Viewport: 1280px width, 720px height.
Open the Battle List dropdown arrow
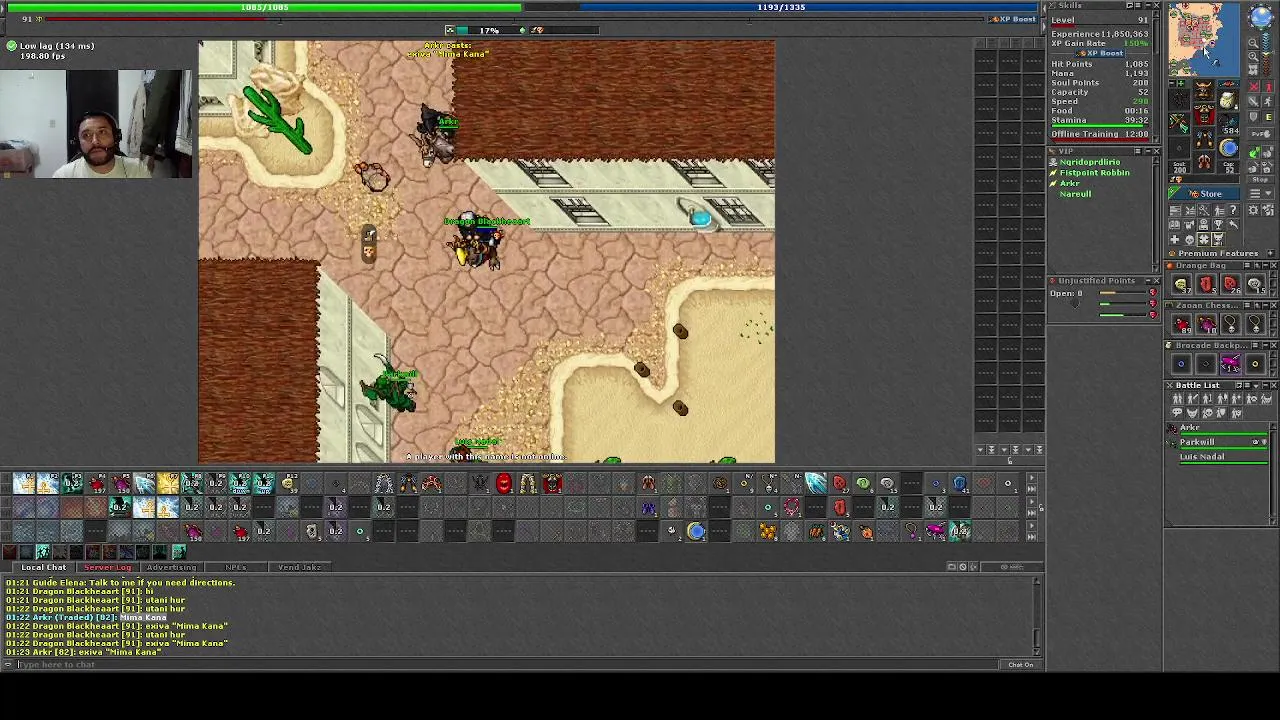tap(1256, 386)
